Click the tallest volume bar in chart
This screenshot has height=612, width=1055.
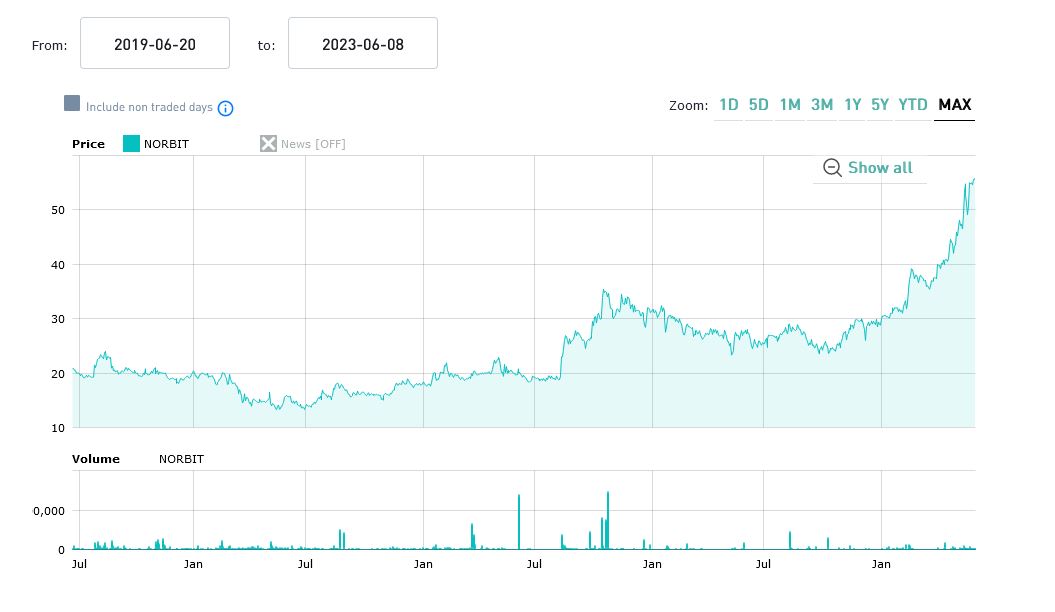pos(608,520)
